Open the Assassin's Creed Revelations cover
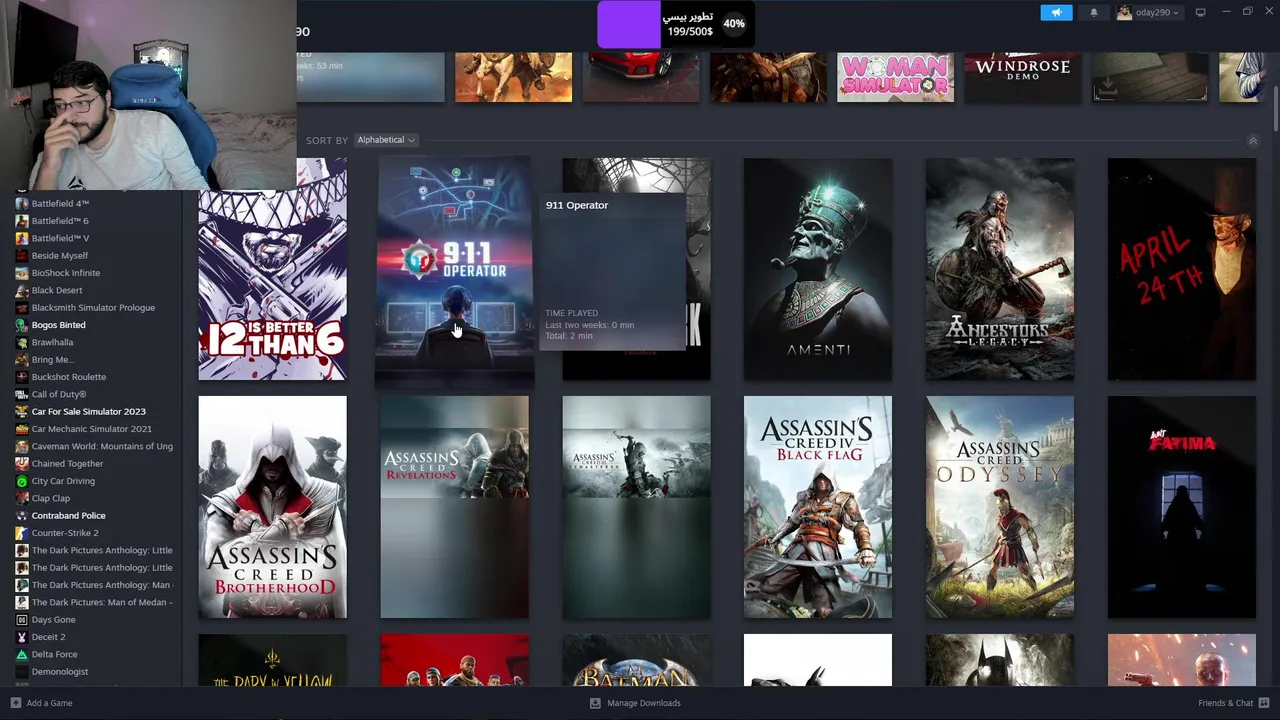 (454, 507)
